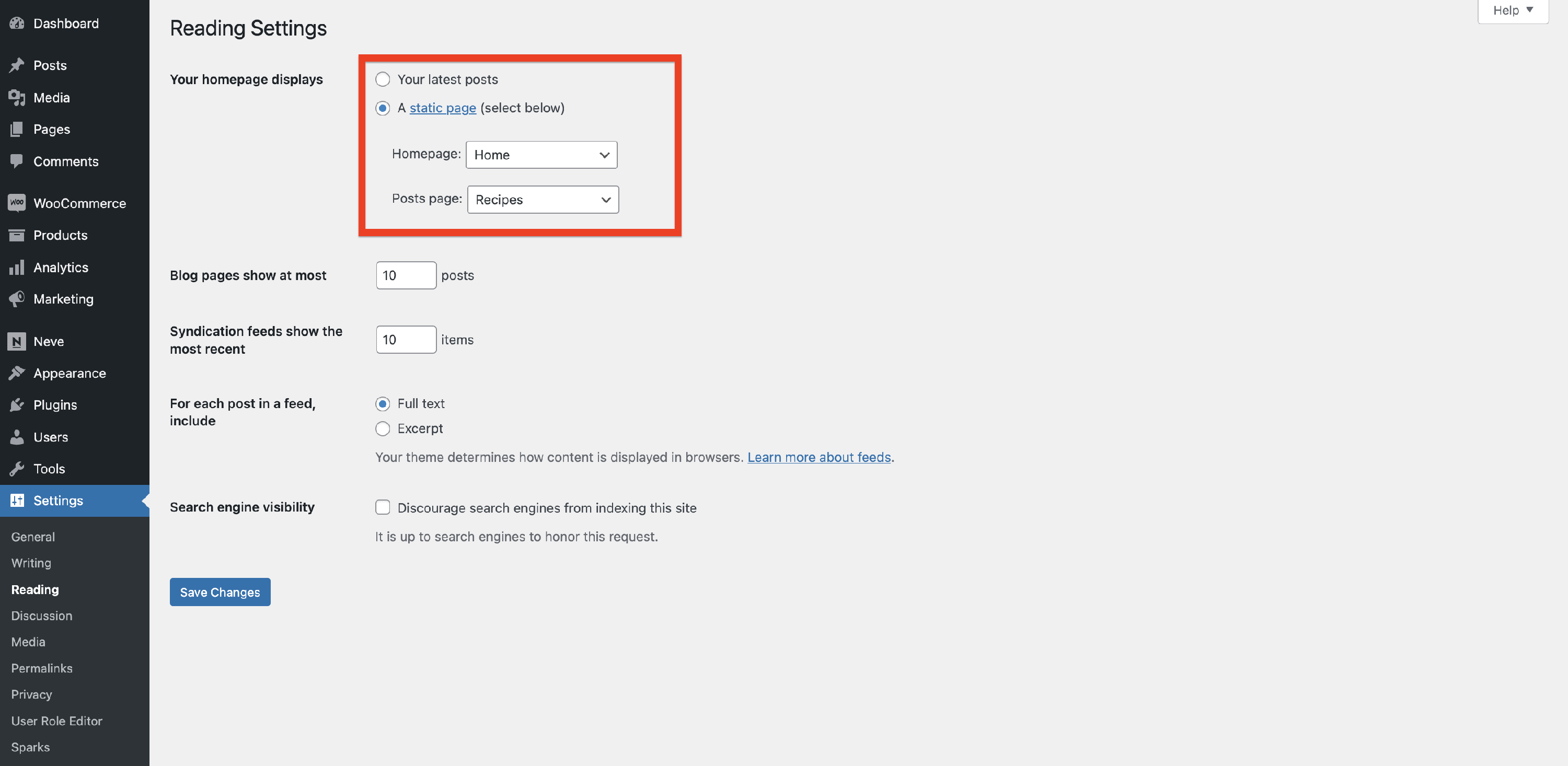Viewport: 1568px width, 766px height.
Task: Click the 'Blog pages show at most' field
Action: coord(406,275)
